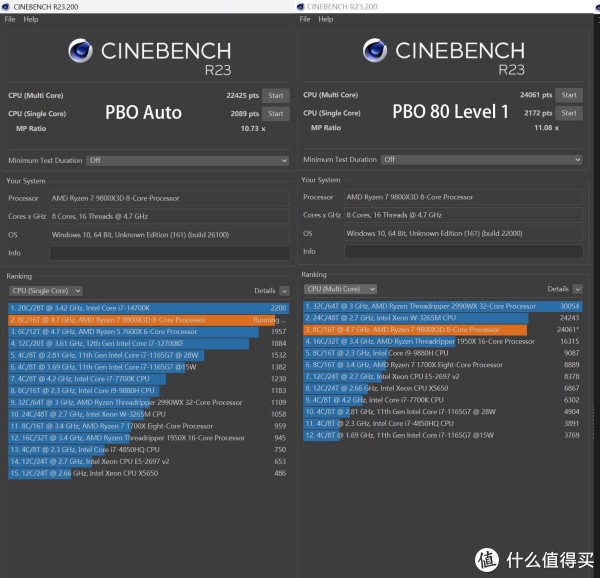Click 2172 pts Single Core score

pos(538,113)
